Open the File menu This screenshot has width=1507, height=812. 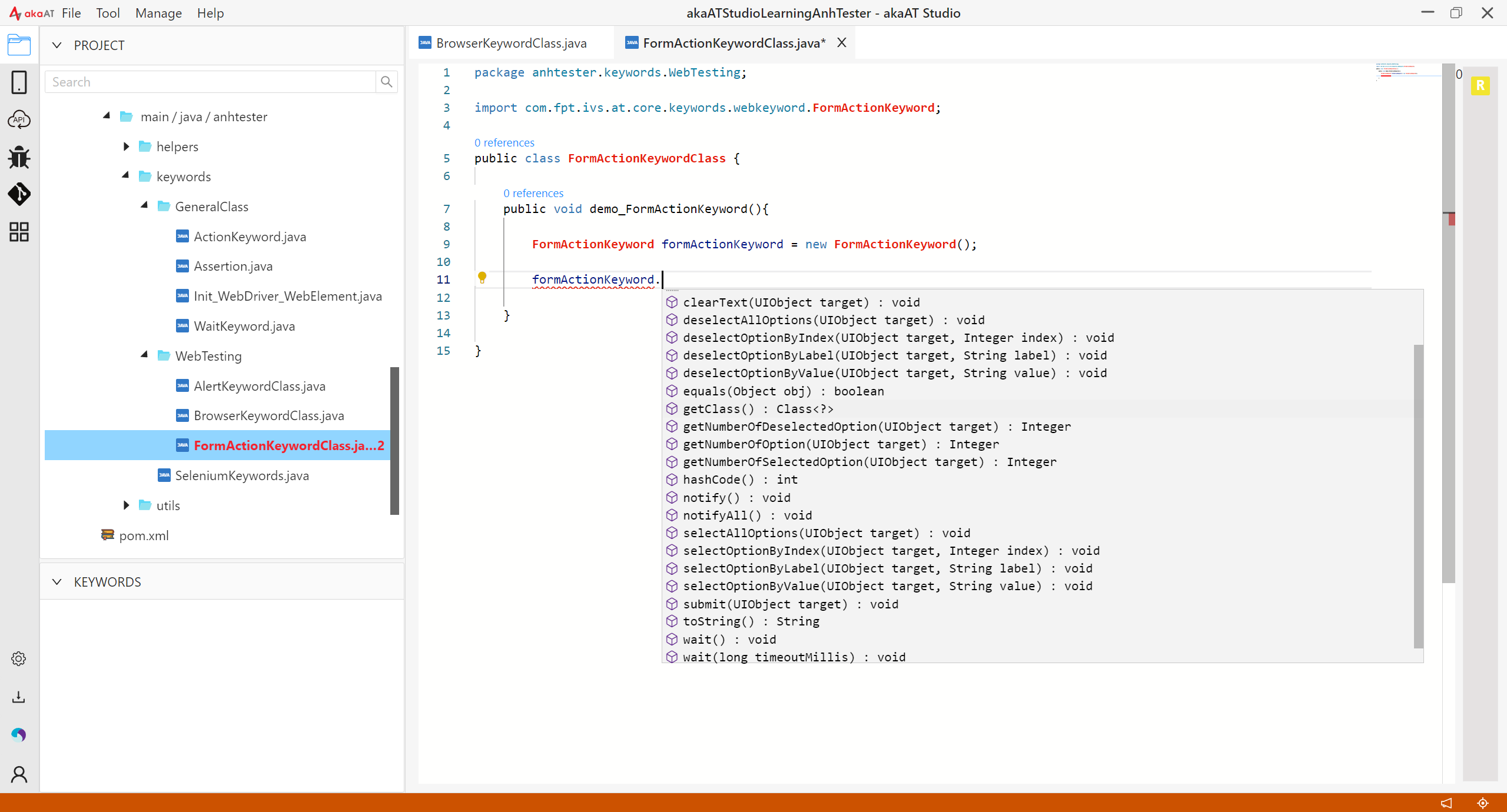71,13
